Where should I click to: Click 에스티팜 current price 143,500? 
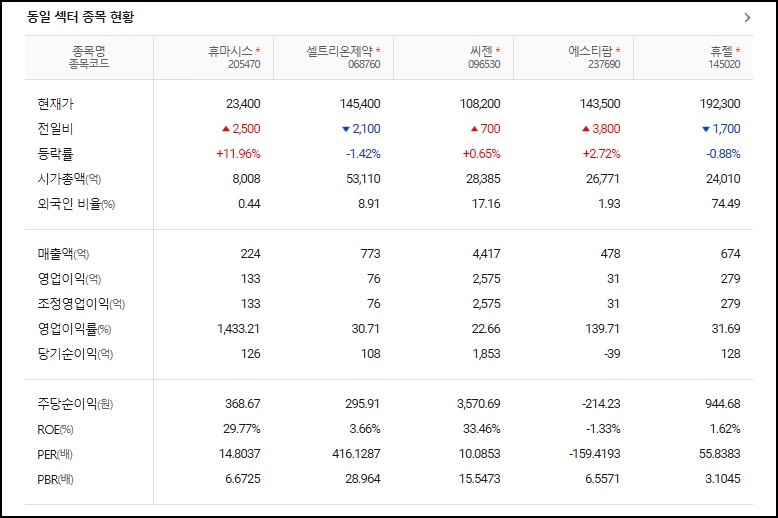coord(600,104)
